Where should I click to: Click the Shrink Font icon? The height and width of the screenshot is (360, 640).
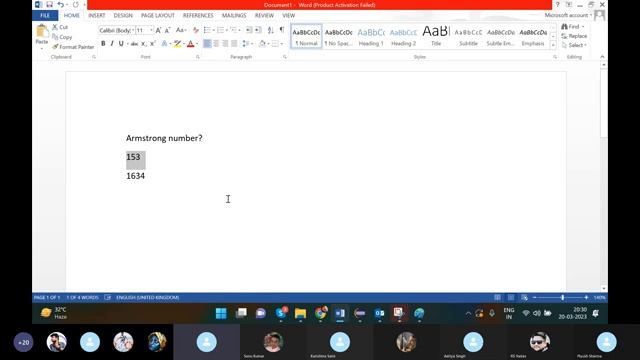coord(167,30)
